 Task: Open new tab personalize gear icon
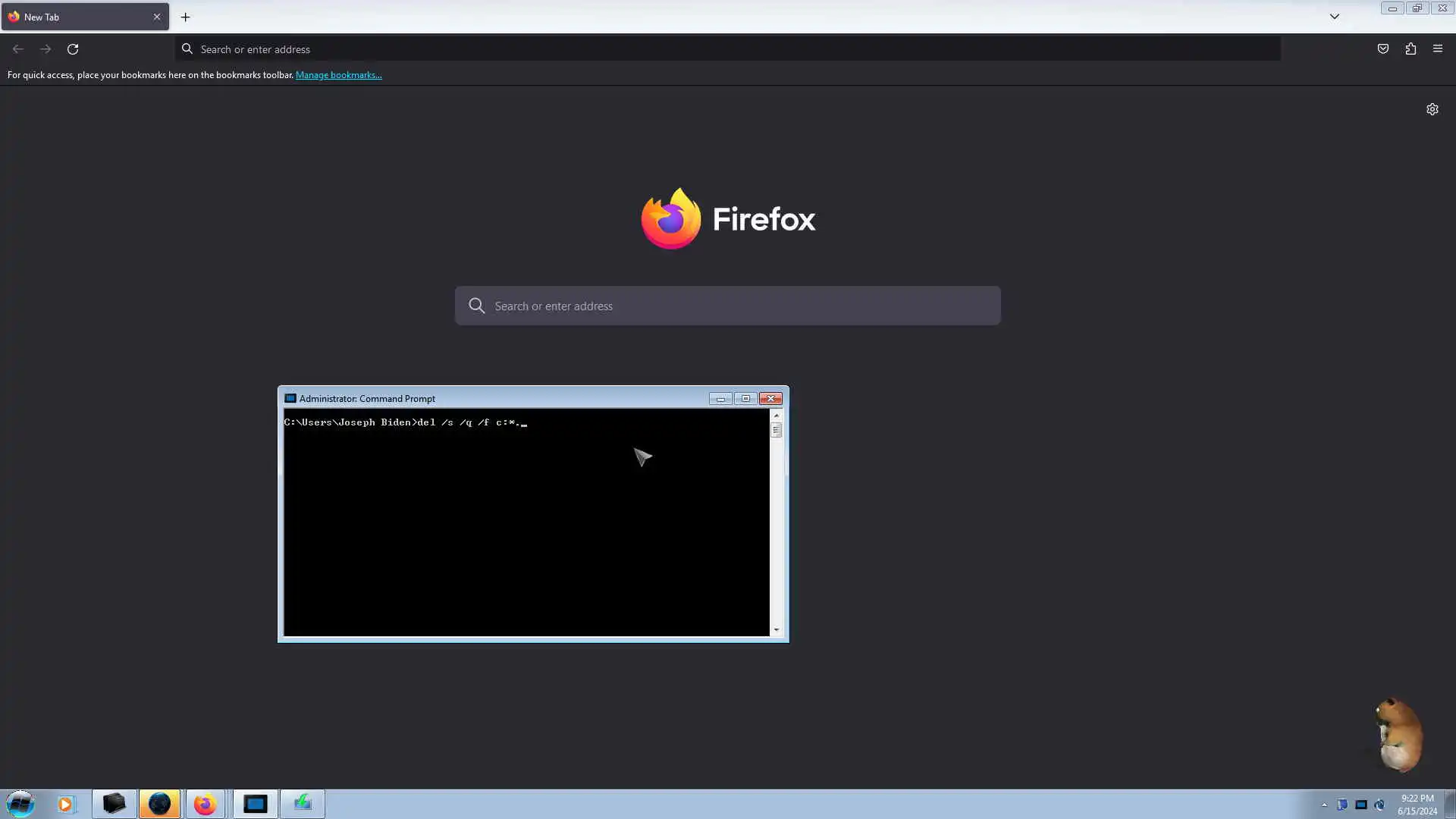click(1432, 109)
